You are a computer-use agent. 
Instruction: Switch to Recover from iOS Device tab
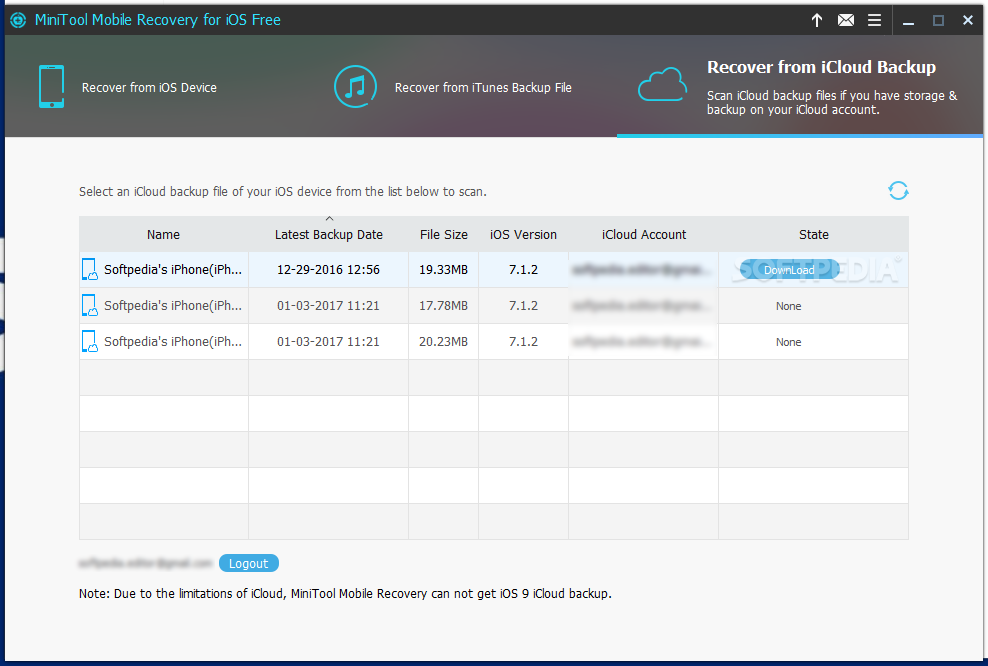[x=149, y=88]
